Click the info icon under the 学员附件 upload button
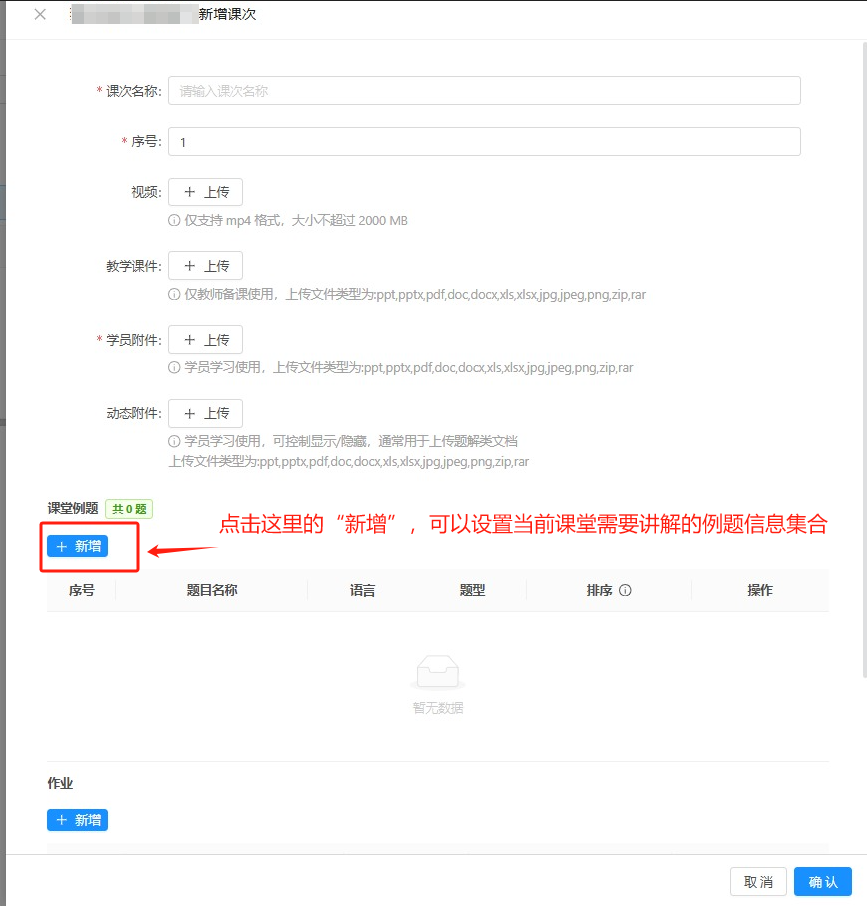The width and height of the screenshot is (867, 906). pos(174,368)
